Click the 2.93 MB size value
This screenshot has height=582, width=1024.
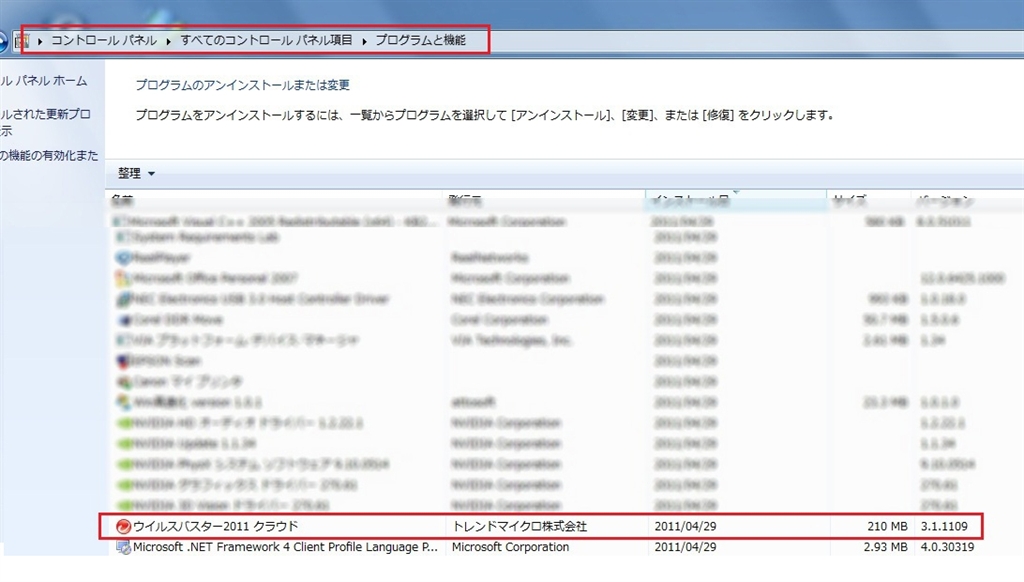coord(886,547)
